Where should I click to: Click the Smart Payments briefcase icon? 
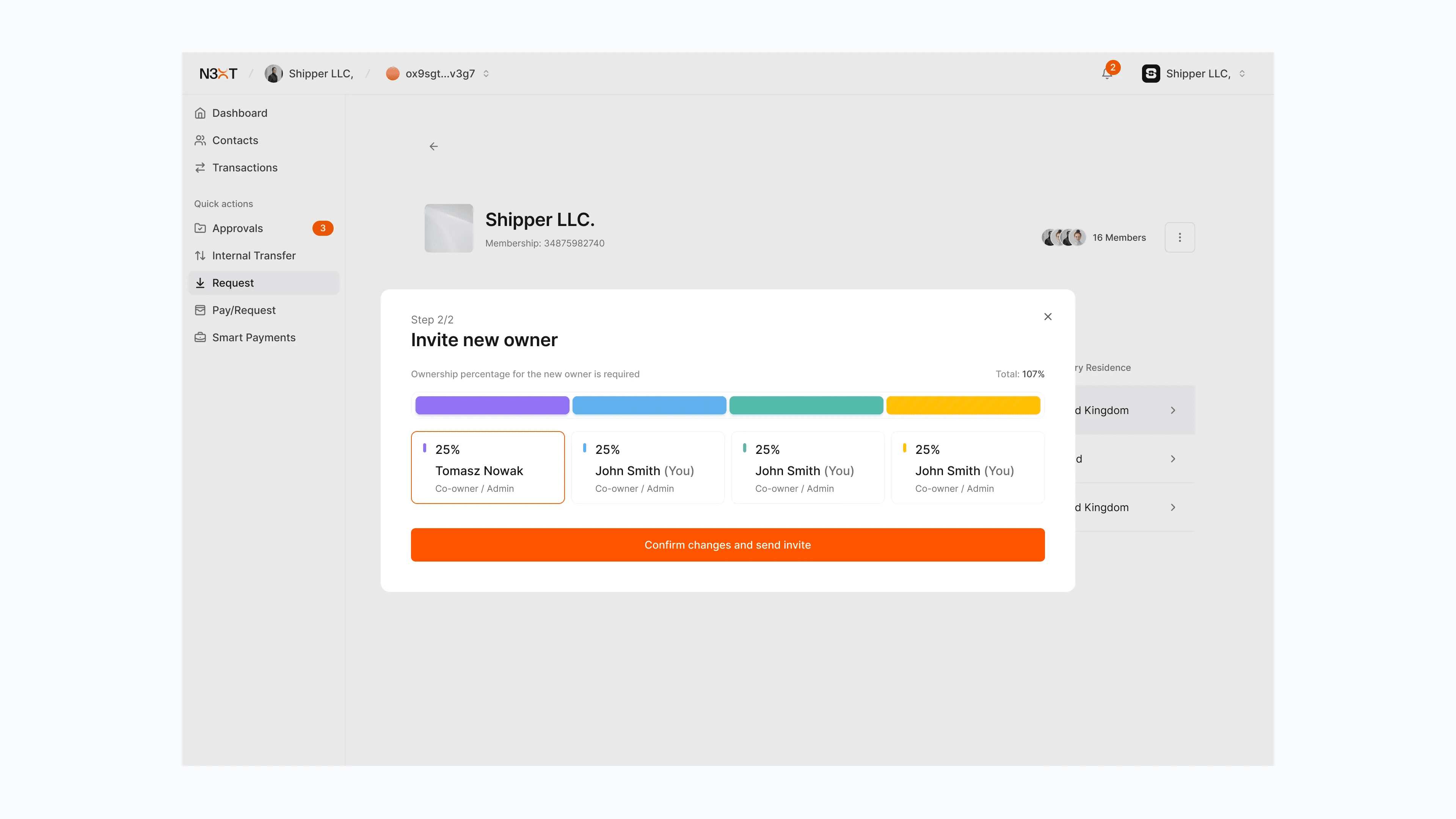(200, 337)
